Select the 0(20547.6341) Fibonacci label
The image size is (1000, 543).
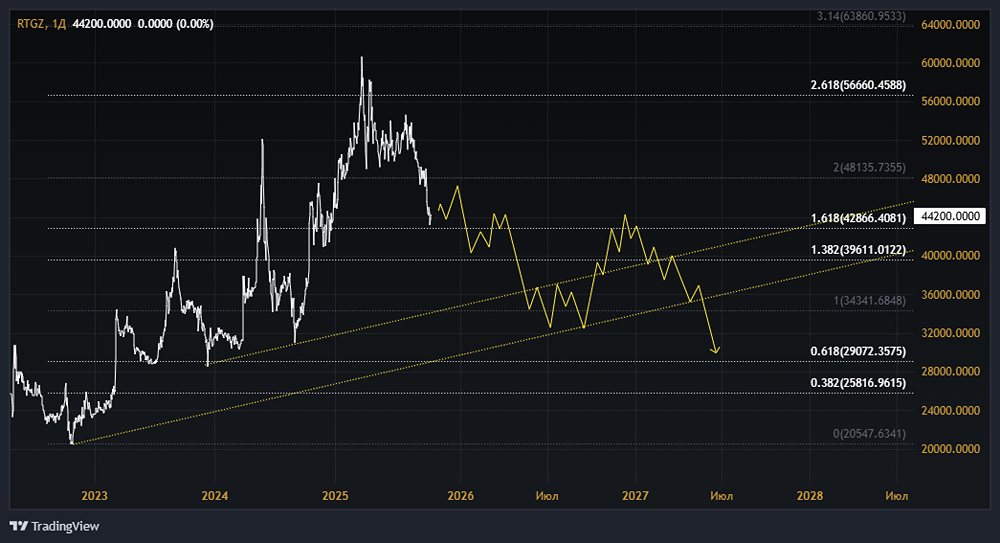click(869, 434)
